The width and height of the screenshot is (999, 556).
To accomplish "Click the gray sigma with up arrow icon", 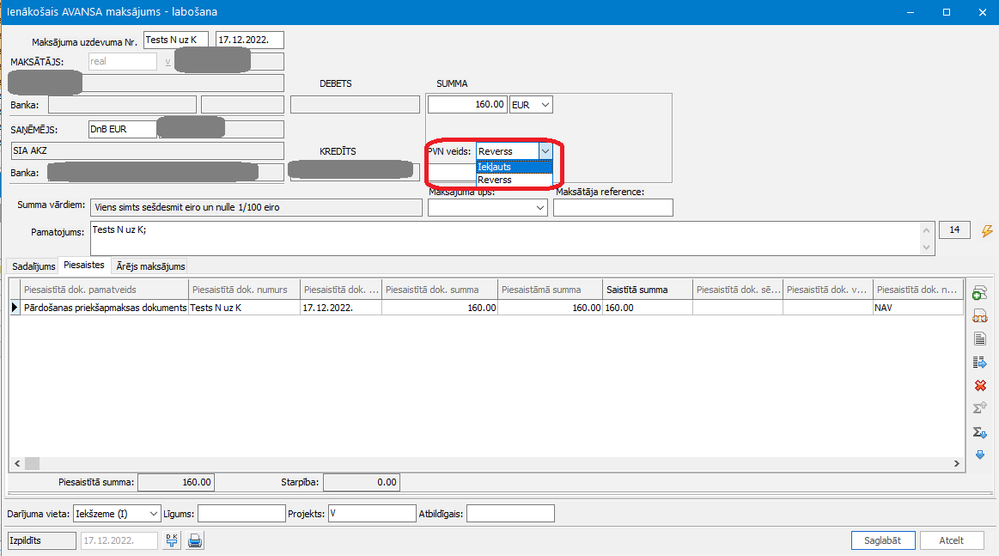I will 980,408.
